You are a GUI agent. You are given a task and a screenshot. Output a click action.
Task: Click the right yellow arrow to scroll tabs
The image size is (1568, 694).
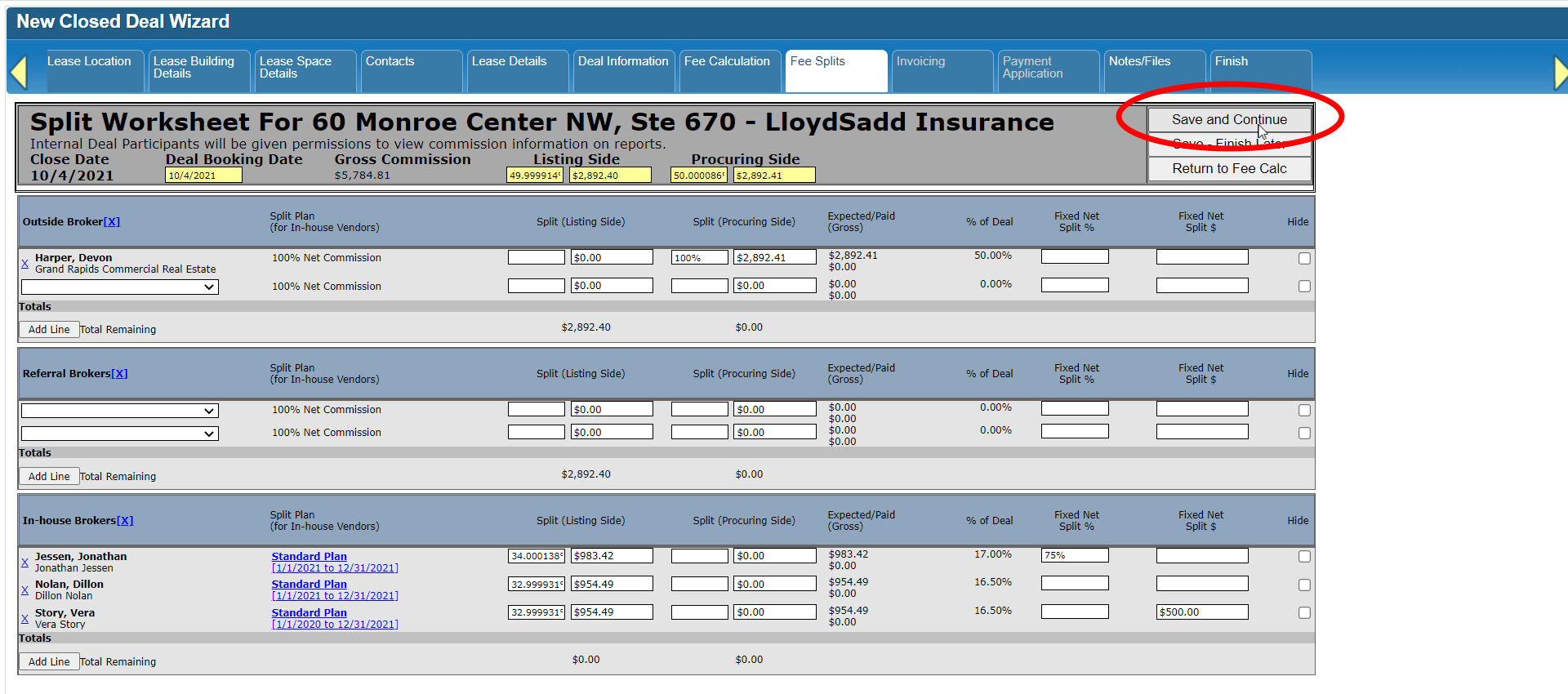(x=1560, y=73)
